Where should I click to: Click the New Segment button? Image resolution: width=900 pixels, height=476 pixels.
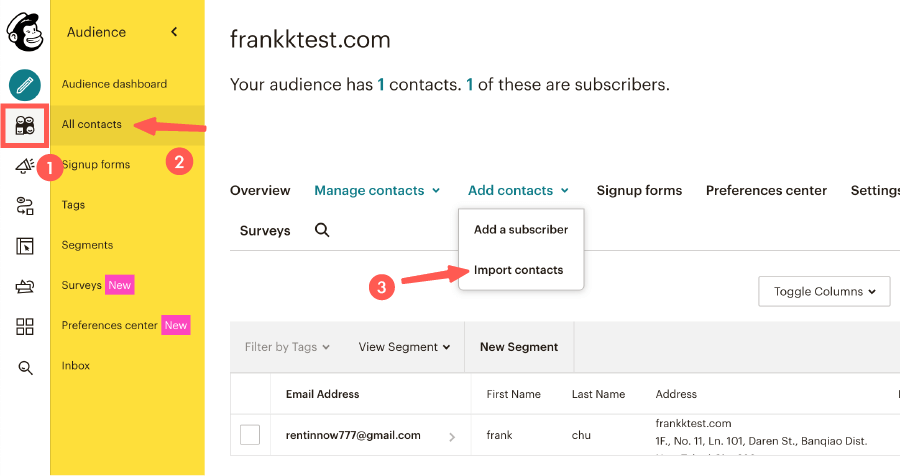pos(519,347)
